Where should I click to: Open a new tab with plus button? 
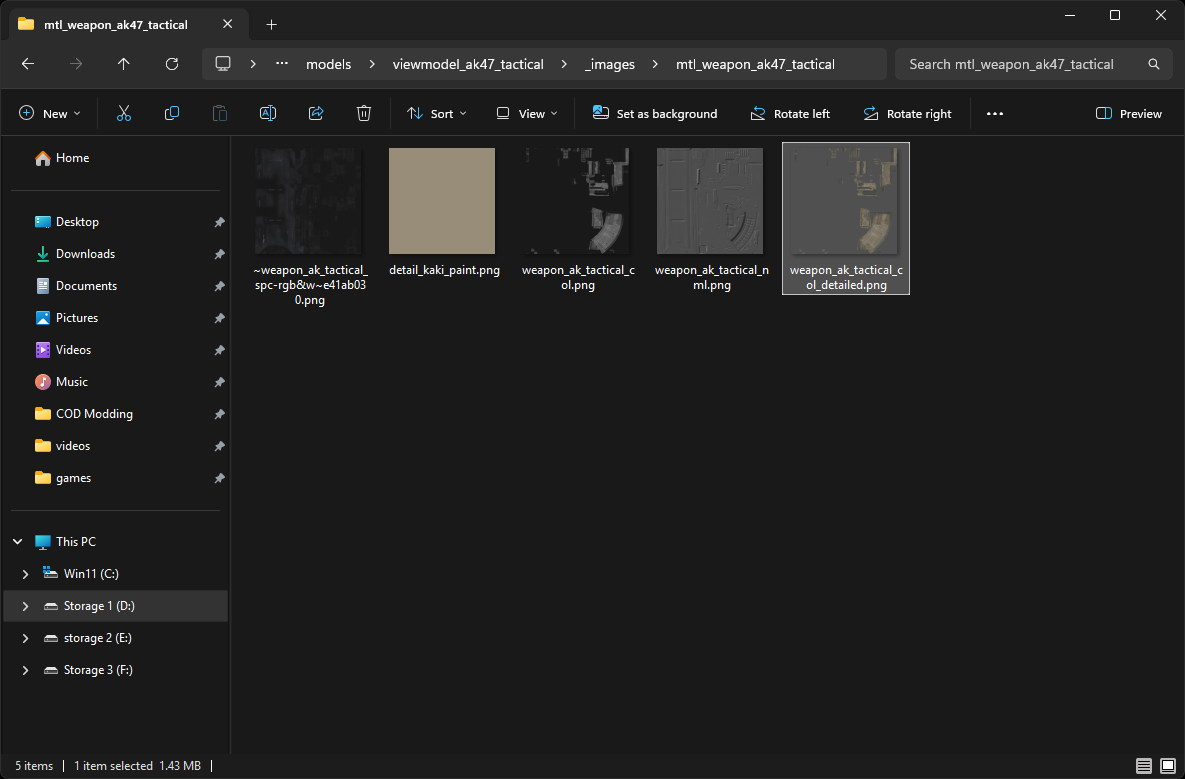click(x=271, y=24)
